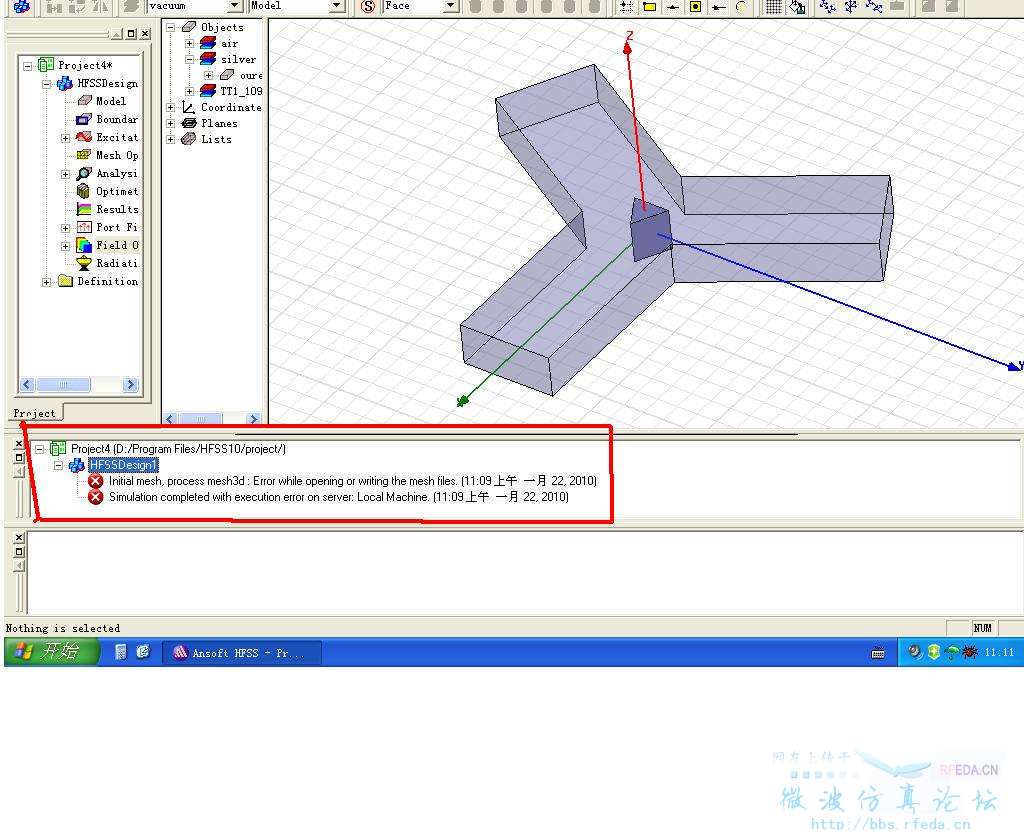Viewport: 1024px width, 839px height.
Task: Click the red S snap-mode toolbar icon
Action: pyautogui.click(x=368, y=7)
